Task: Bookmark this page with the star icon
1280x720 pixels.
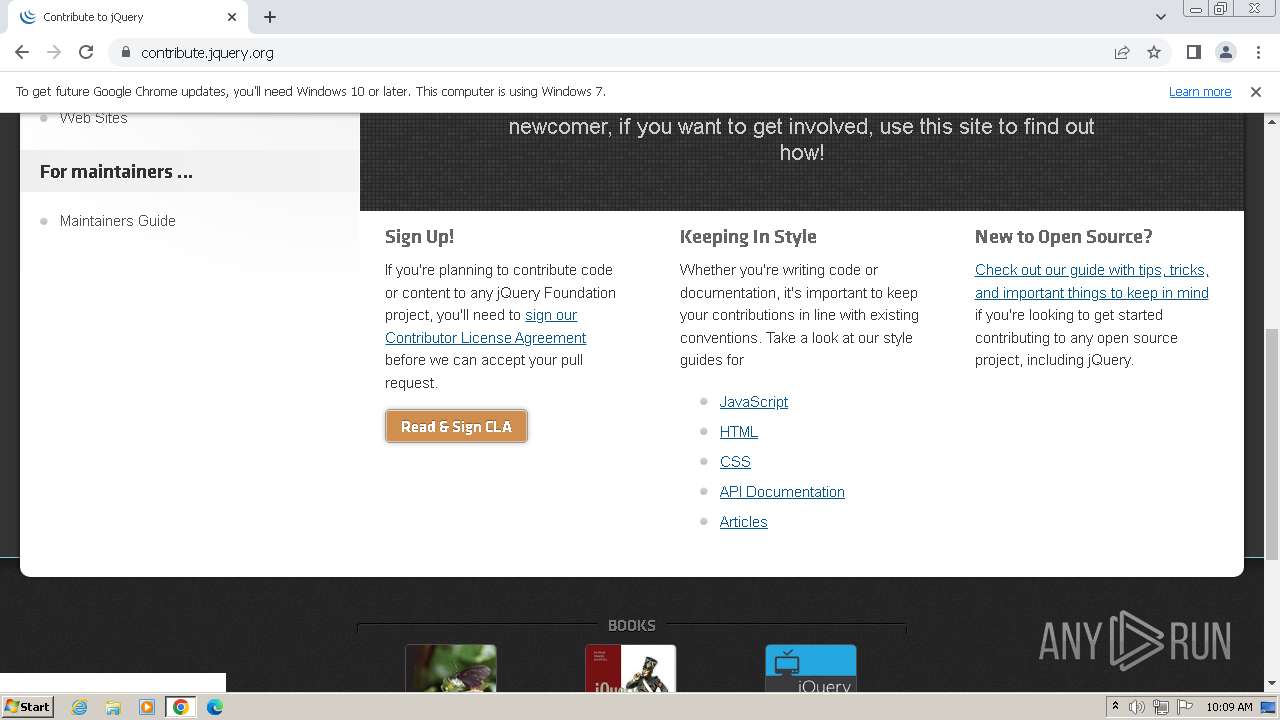Action: (1154, 52)
